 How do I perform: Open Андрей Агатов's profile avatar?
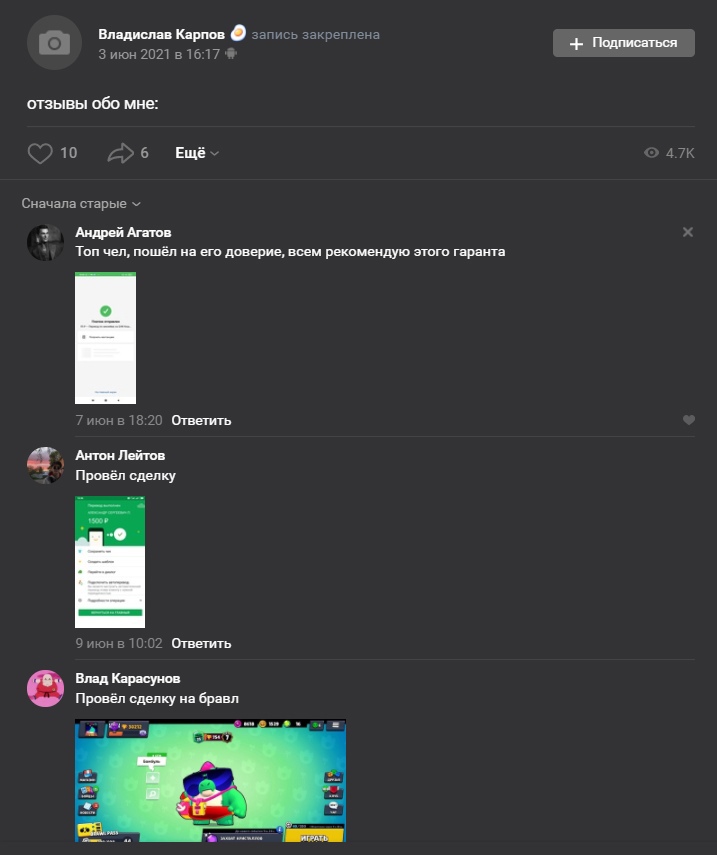point(45,243)
